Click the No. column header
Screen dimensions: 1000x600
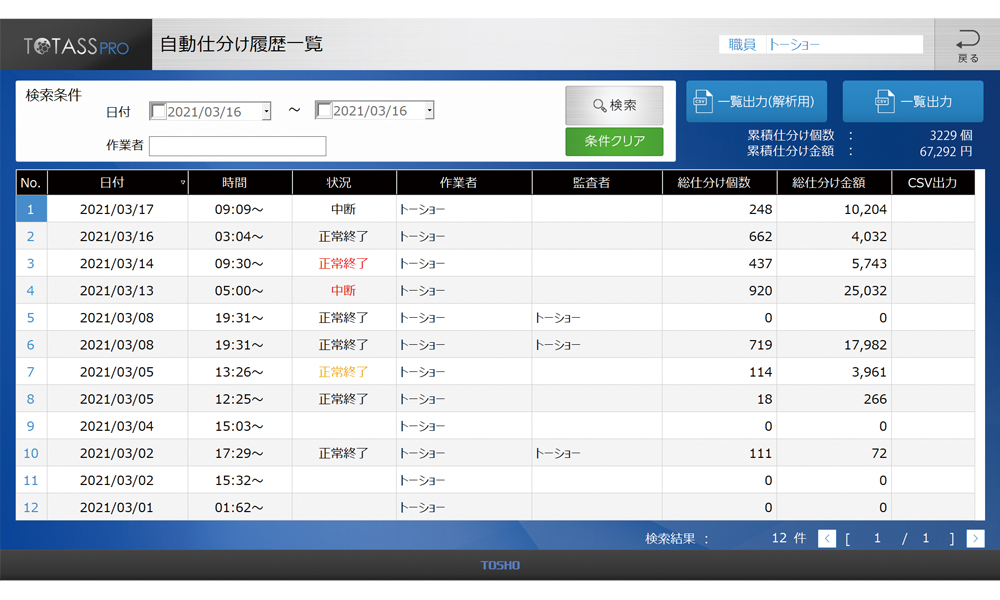[31, 182]
